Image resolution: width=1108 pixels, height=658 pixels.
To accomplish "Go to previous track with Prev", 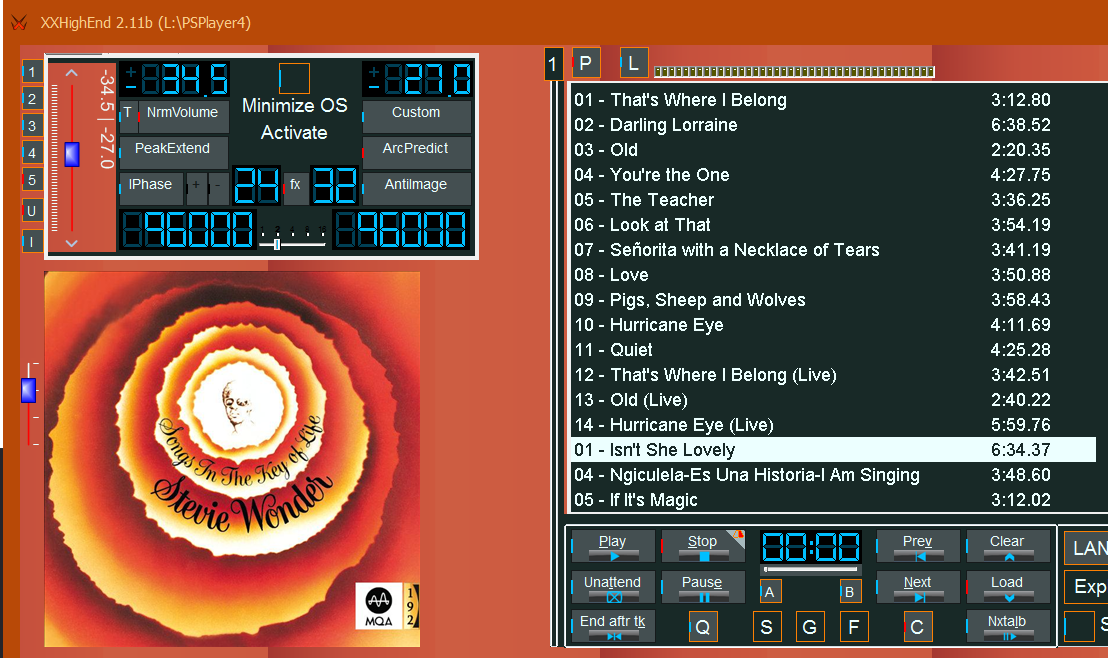I will 917,546.
